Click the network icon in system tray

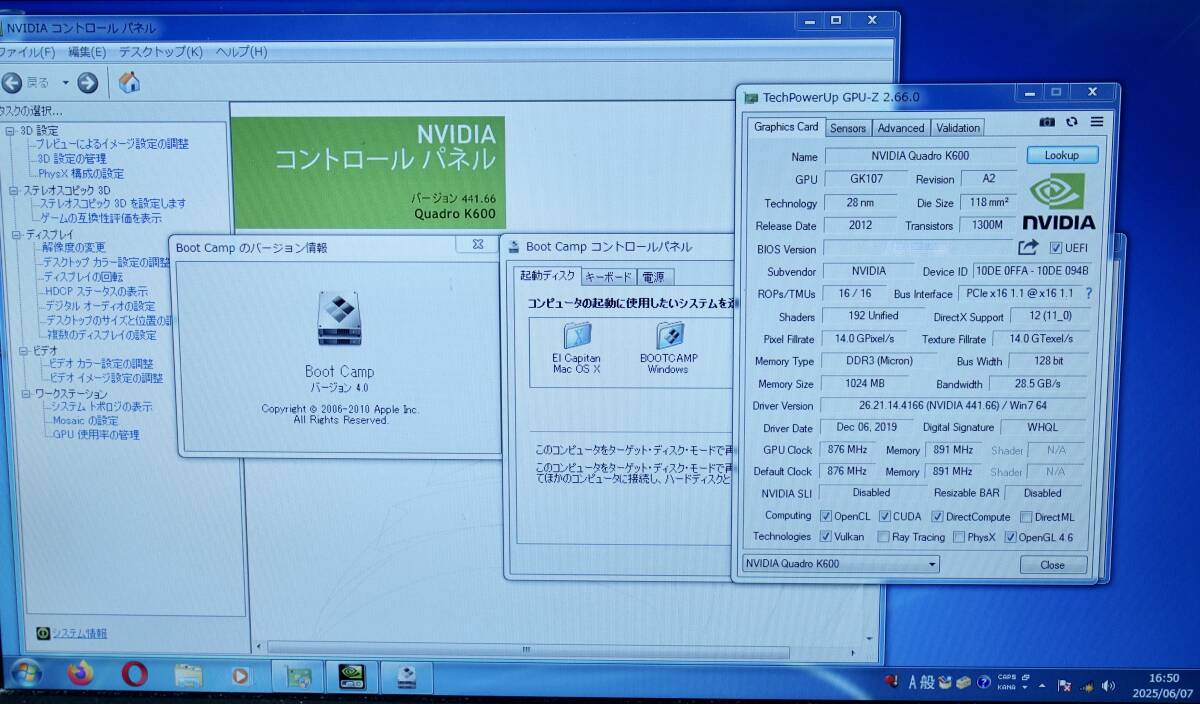pos(1086,686)
